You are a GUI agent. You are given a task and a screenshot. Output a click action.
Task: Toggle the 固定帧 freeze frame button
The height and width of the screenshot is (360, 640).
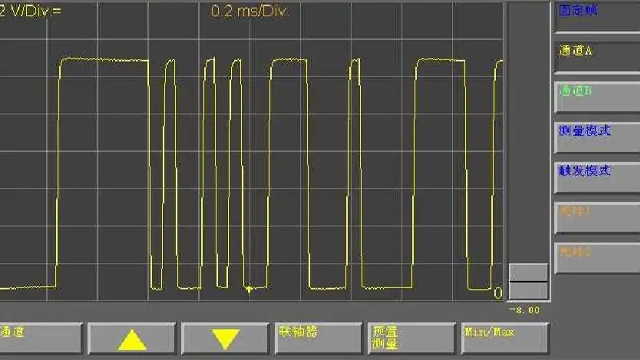tap(597, 17)
